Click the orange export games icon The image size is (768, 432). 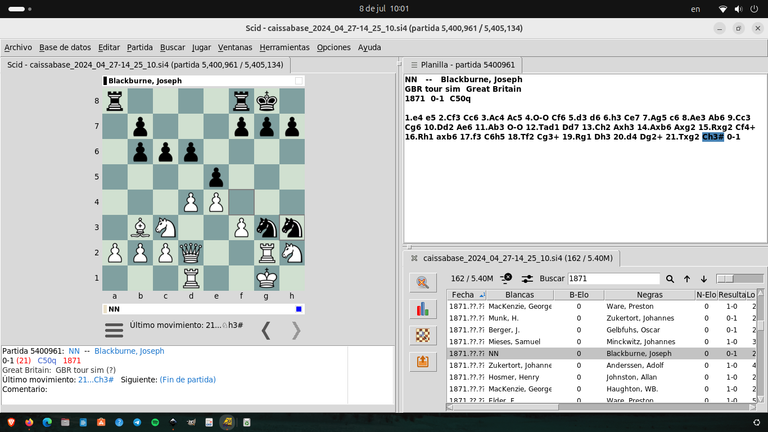tap(423, 362)
